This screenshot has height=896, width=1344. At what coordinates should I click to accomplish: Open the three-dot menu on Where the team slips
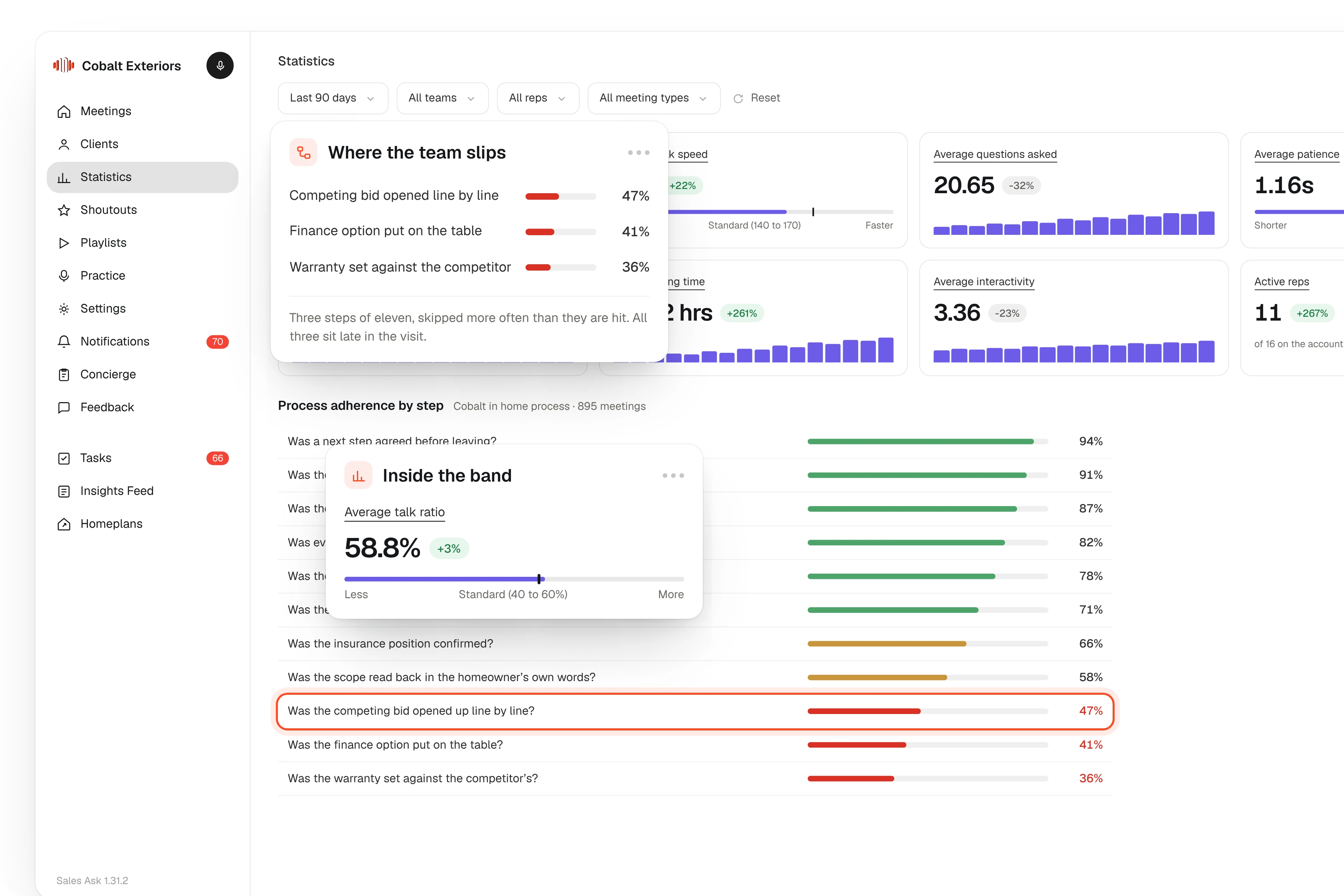click(x=638, y=153)
